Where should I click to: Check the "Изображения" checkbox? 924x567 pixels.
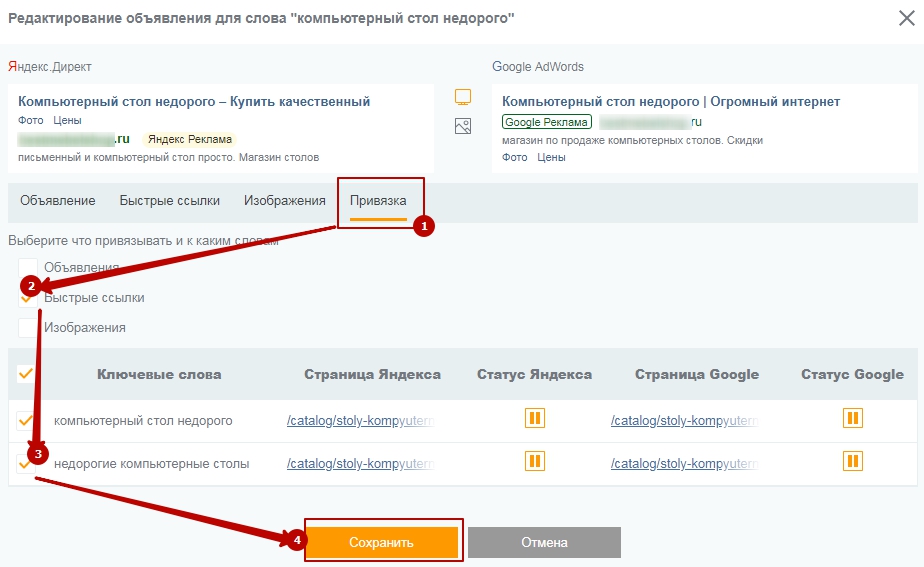pos(27,328)
